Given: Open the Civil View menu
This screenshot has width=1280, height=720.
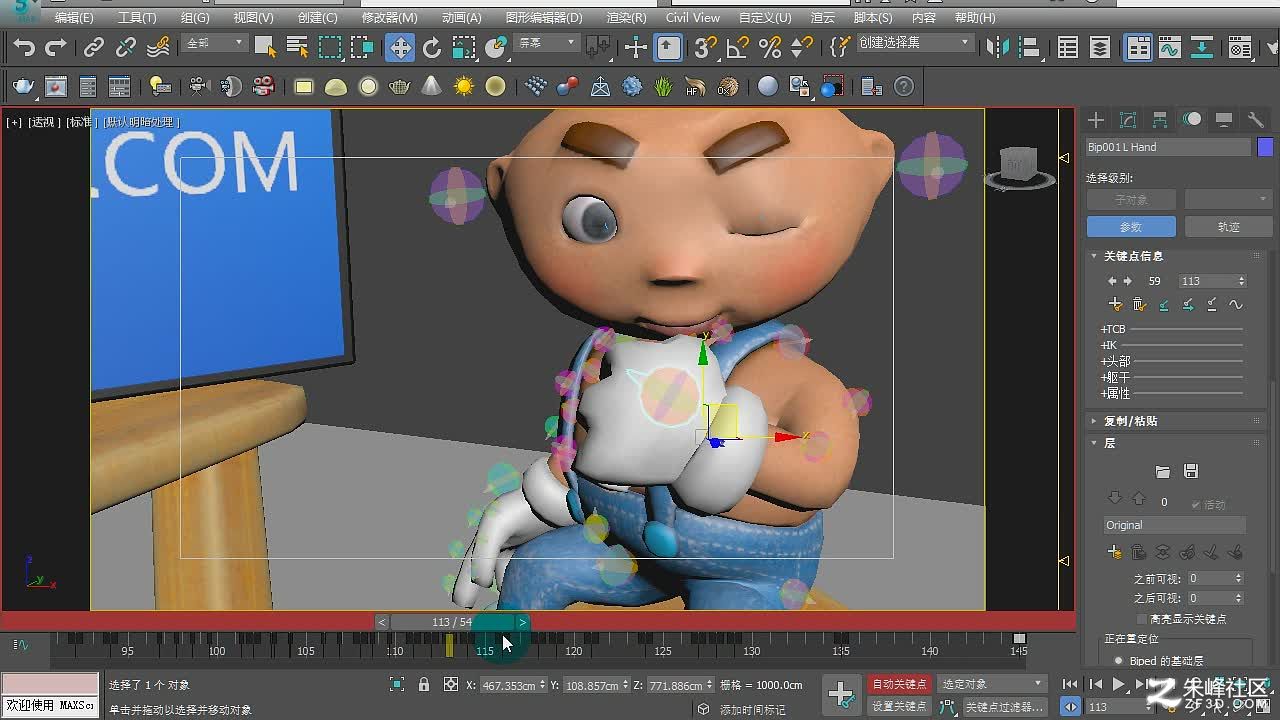Looking at the screenshot, I should coord(693,17).
